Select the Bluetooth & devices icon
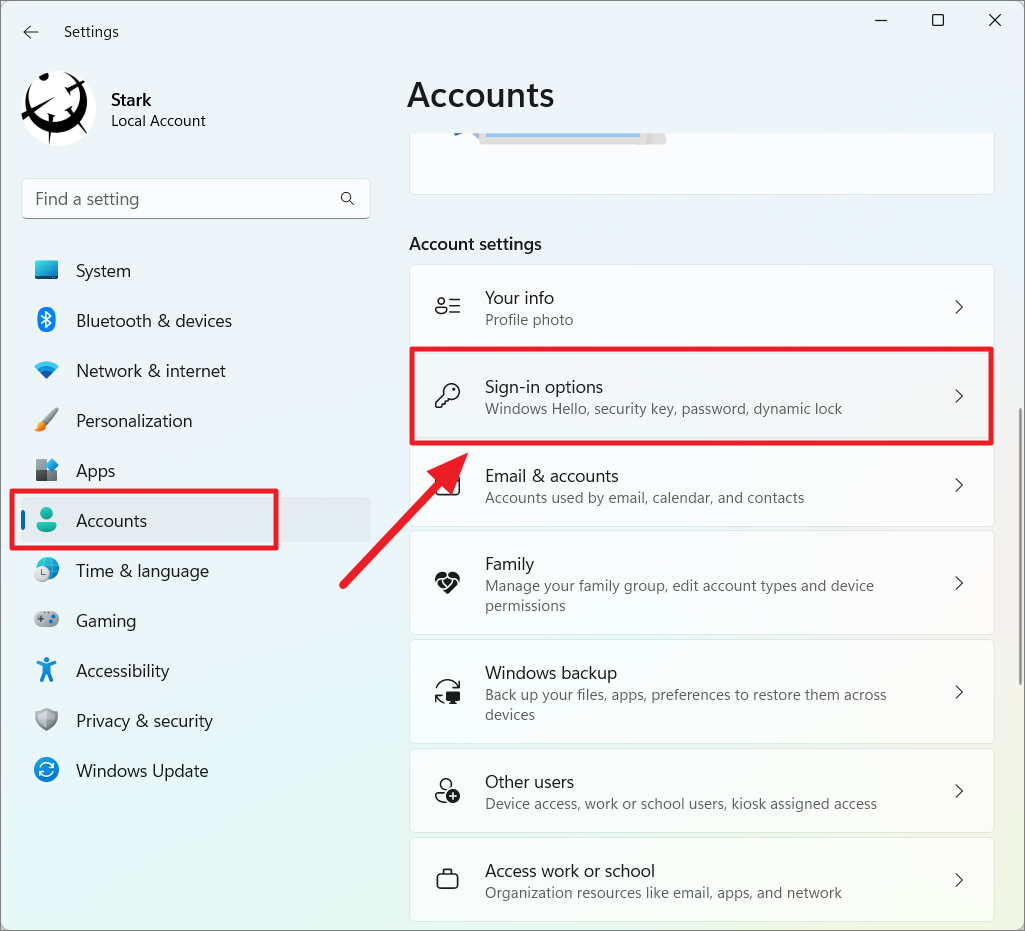 point(46,320)
